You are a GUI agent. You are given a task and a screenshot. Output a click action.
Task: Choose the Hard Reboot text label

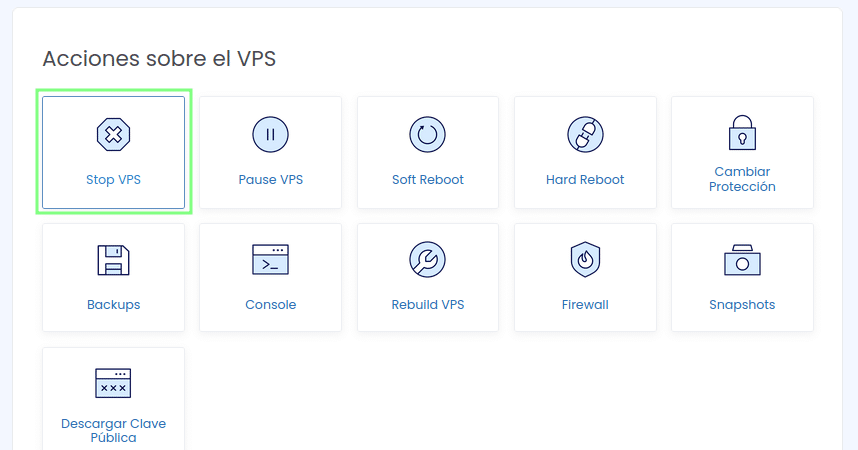tap(585, 180)
